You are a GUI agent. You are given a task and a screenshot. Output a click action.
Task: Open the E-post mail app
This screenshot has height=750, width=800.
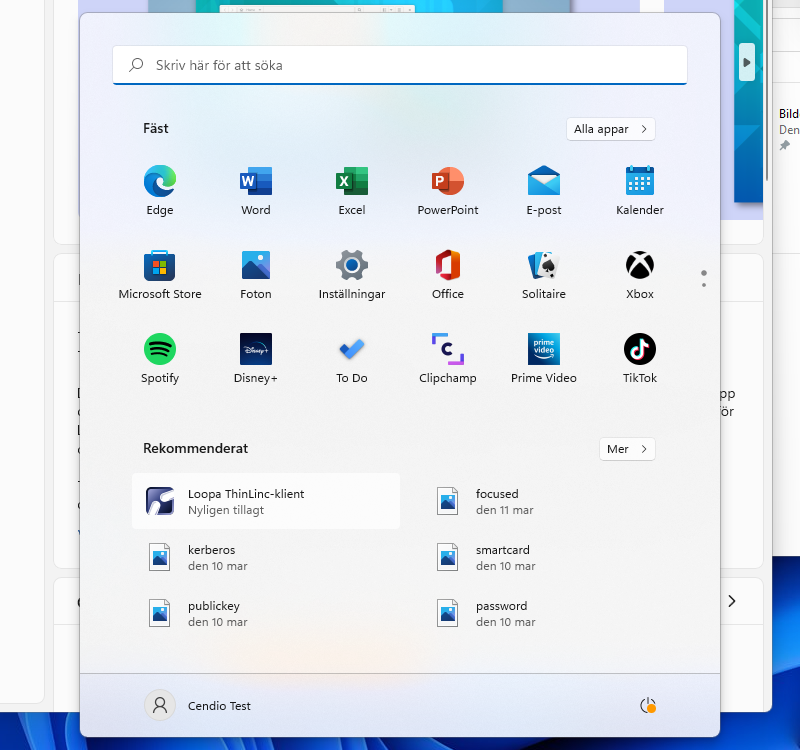(543, 190)
